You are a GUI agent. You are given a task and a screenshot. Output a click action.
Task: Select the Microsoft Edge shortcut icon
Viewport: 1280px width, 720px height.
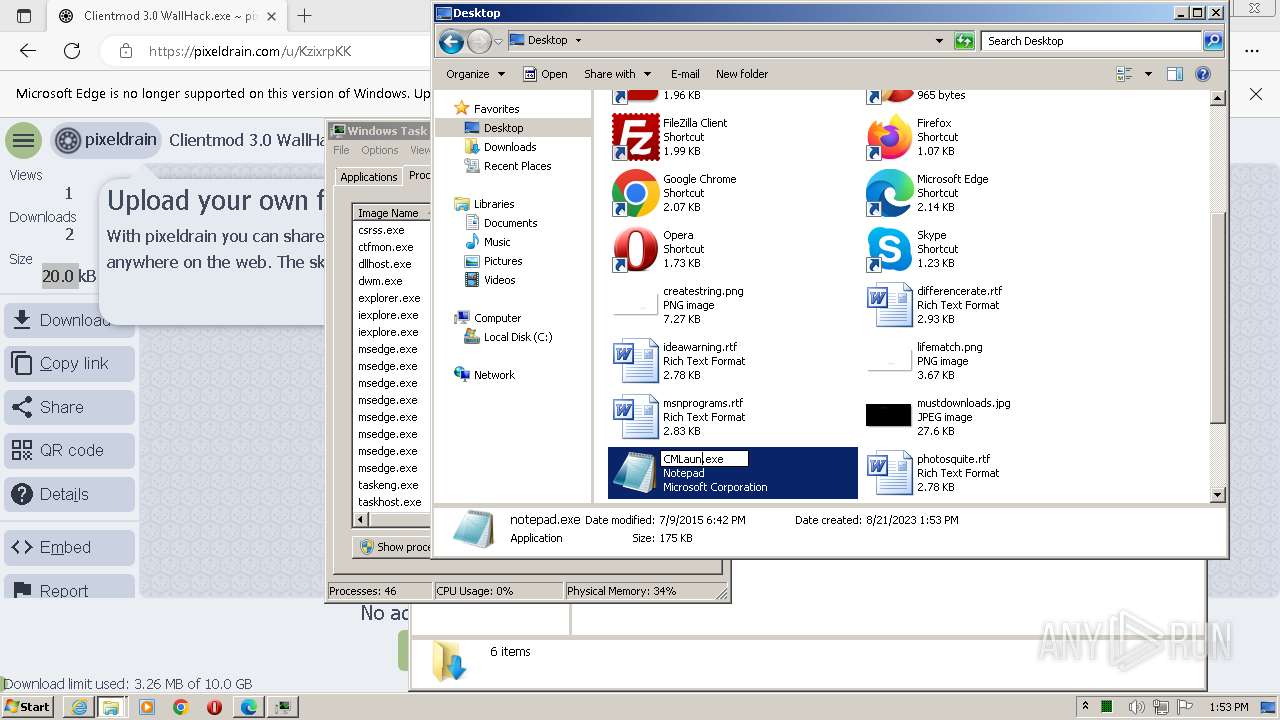click(889, 193)
